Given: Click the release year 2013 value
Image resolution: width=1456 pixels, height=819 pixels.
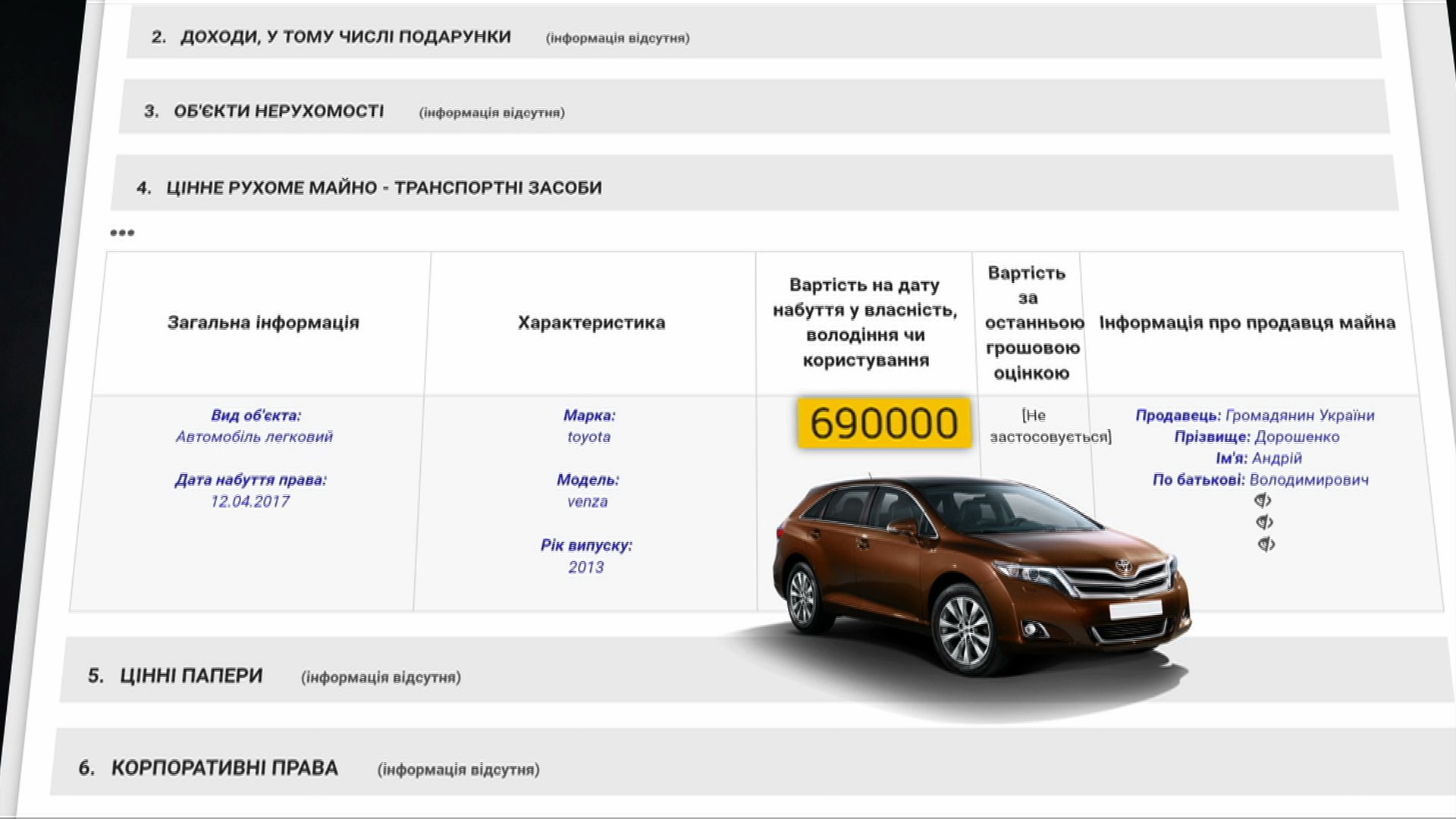Looking at the screenshot, I should click(585, 567).
